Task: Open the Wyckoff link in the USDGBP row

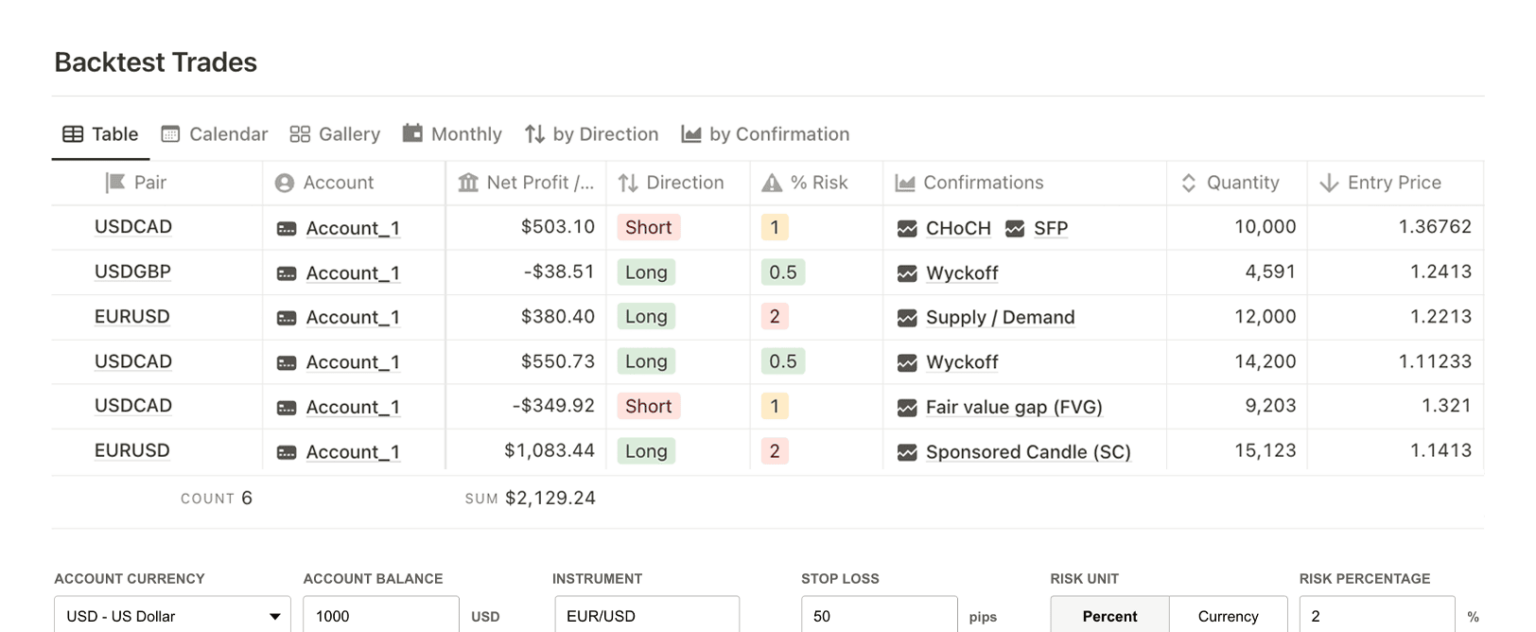Action: tap(962, 273)
